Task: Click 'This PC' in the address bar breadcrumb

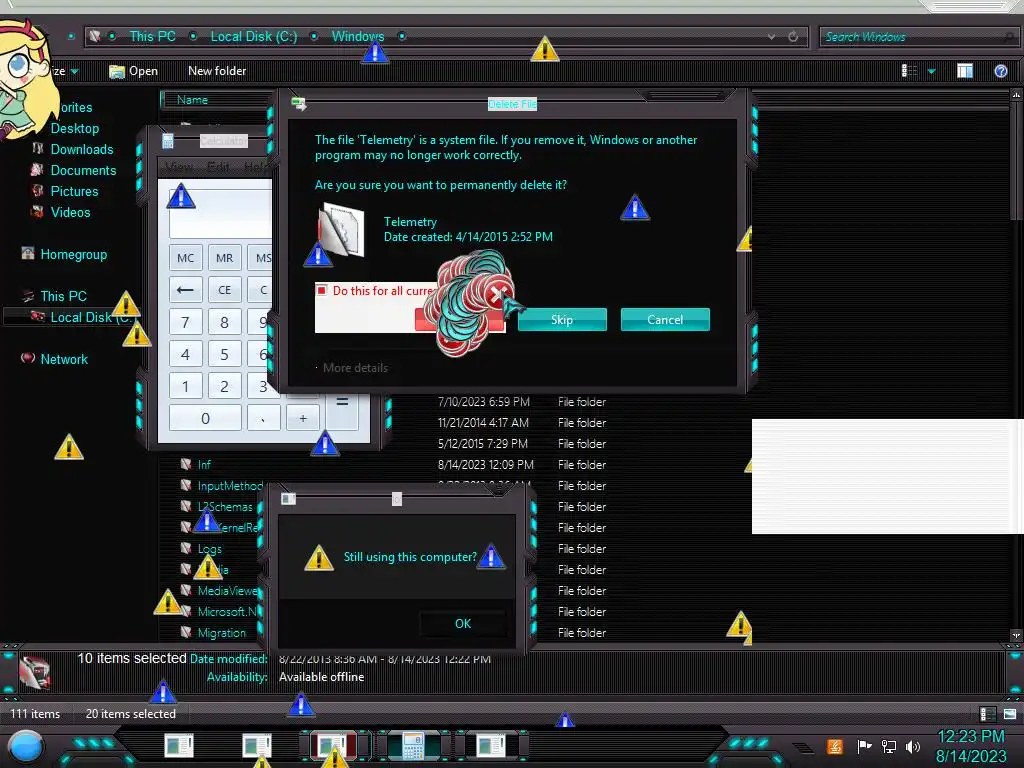Action: coord(152,37)
